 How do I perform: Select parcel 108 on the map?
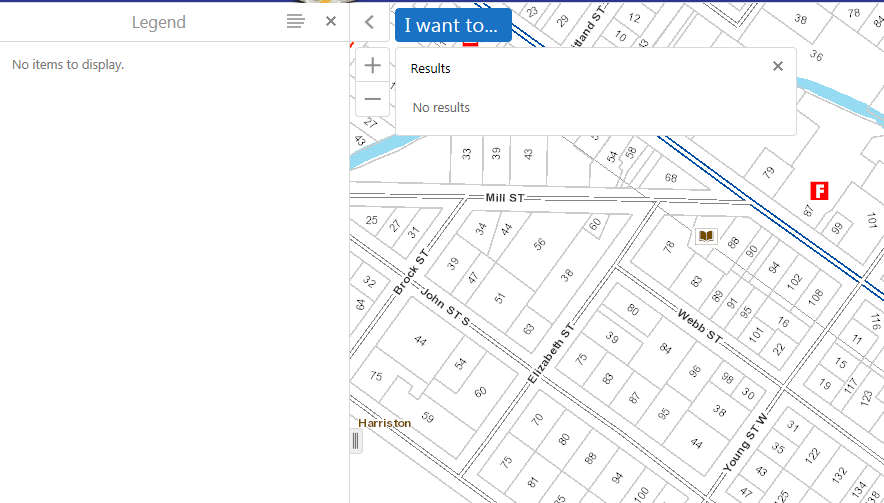[x=815, y=297]
